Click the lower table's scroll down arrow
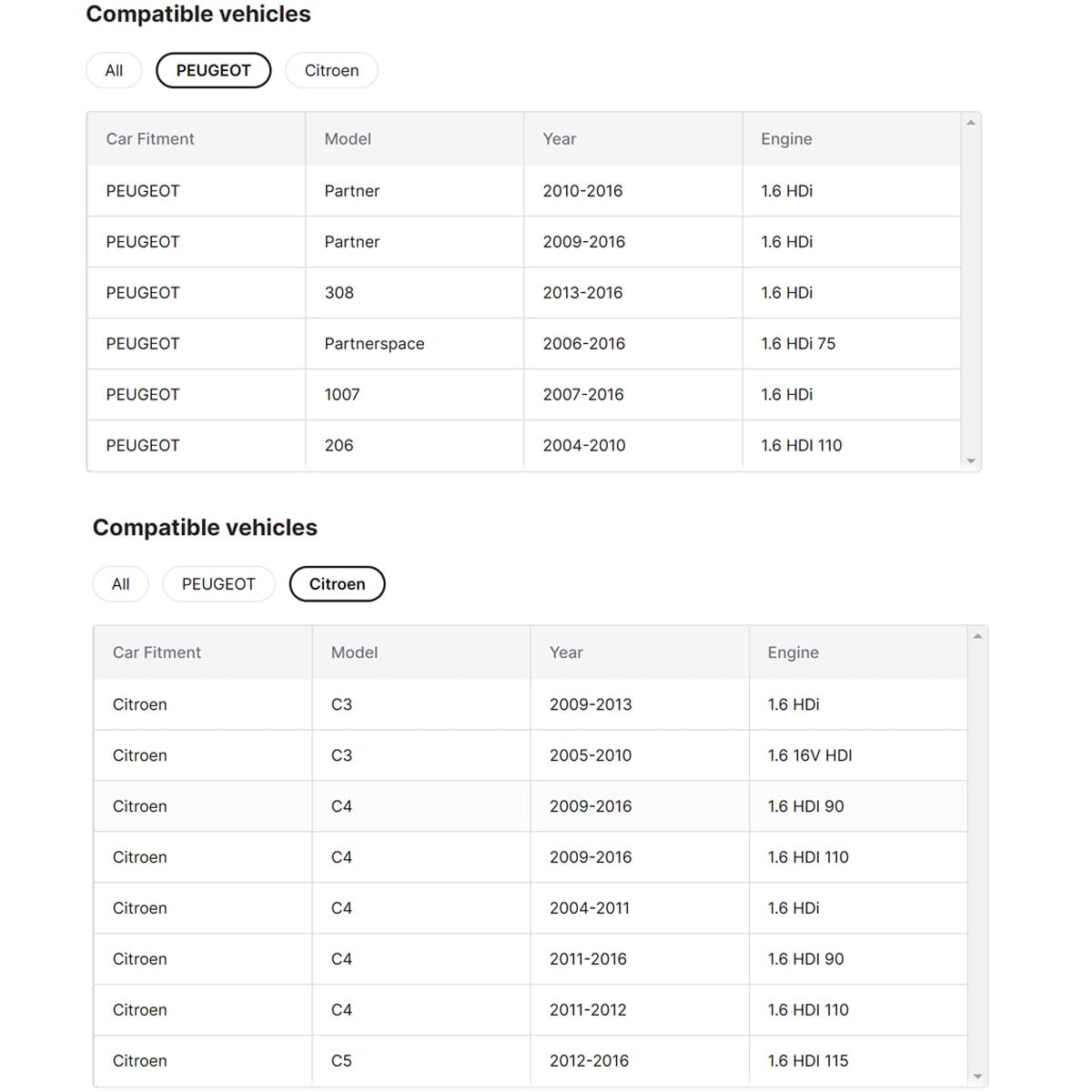 click(977, 1077)
